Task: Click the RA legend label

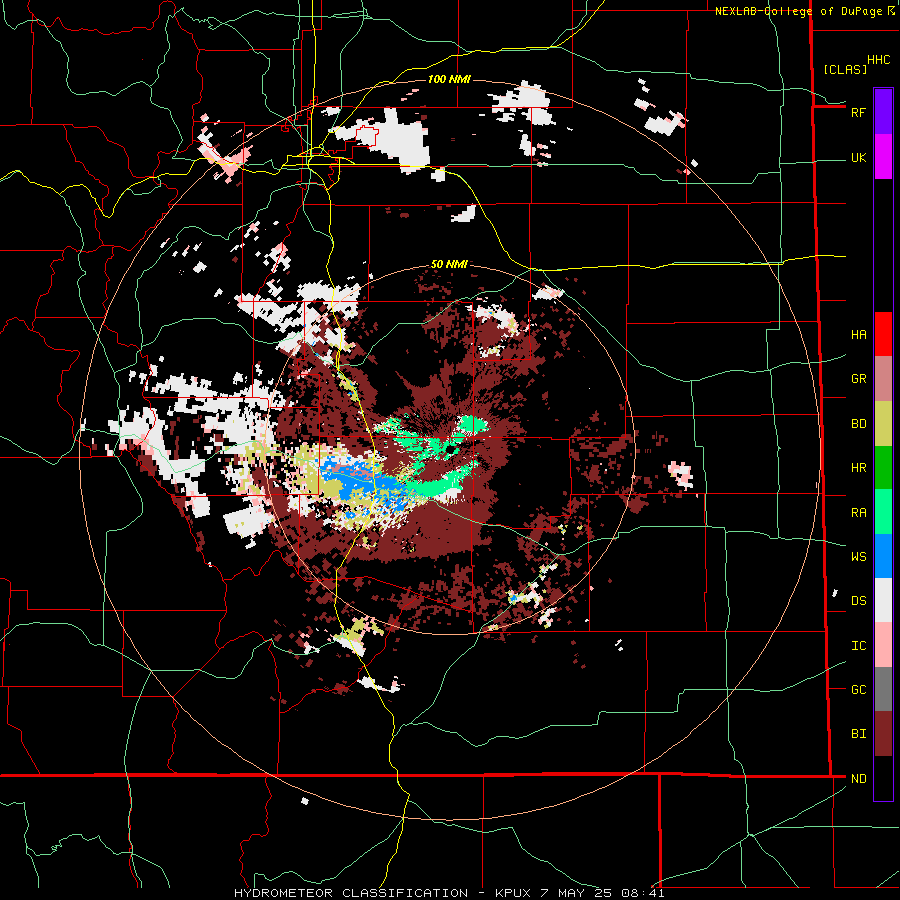Action: pyautogui.click(x=858, y=513)
